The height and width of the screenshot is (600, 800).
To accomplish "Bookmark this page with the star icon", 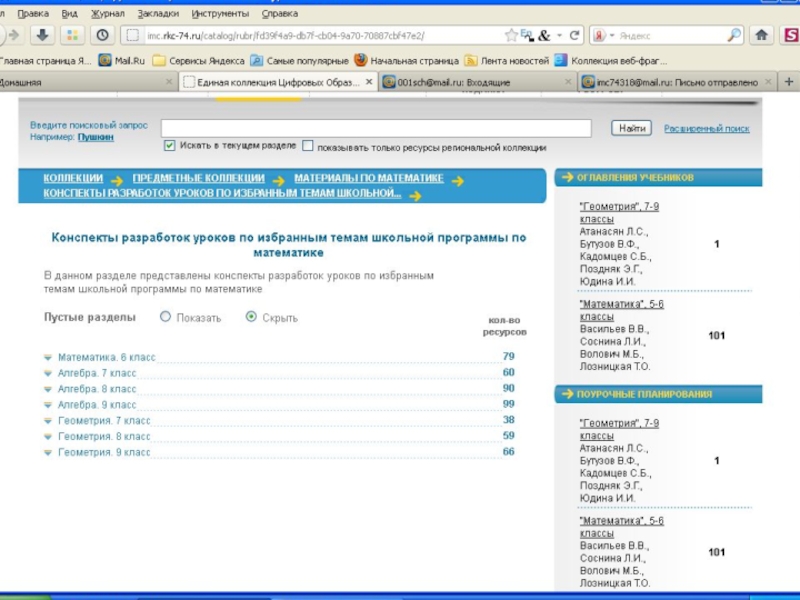I will point(511,35).
